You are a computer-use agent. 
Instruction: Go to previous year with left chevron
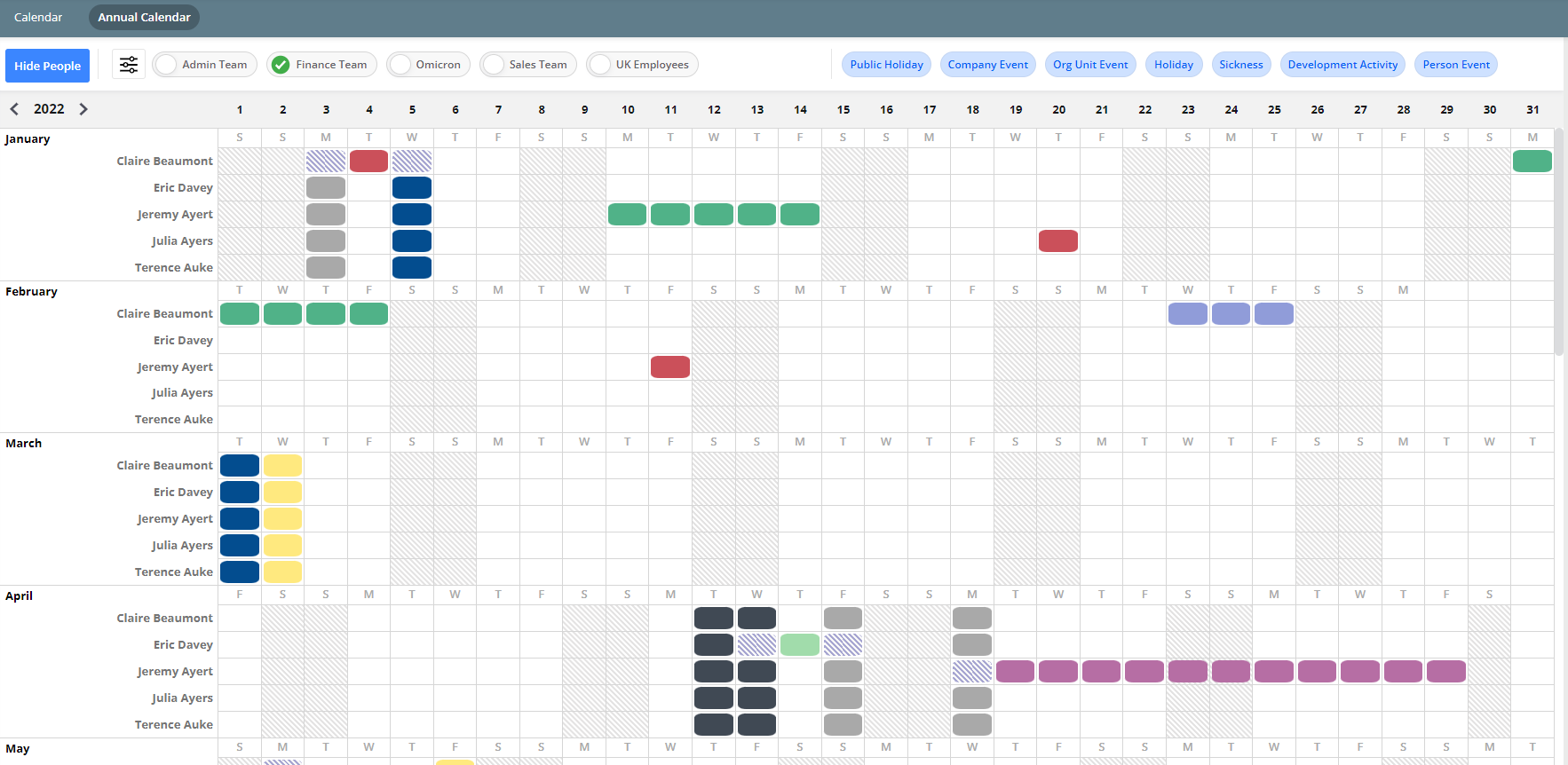14,109
